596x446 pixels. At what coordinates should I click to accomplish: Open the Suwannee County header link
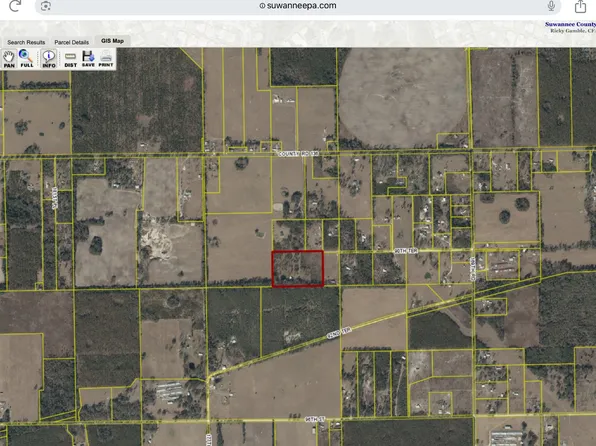pyautogui.click(x=570, y=24)
